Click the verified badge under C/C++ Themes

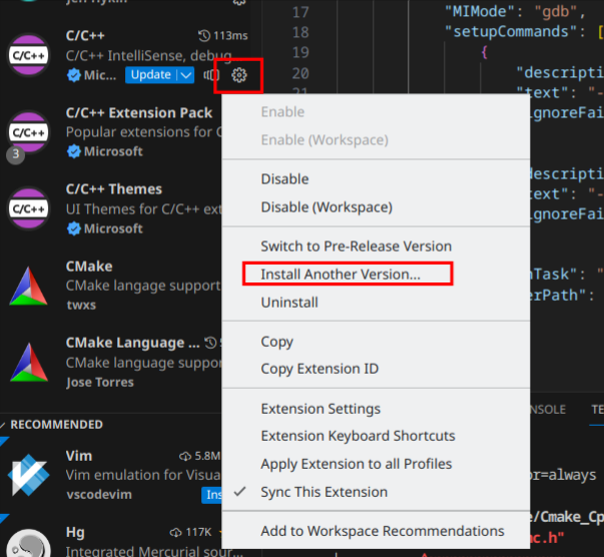(x=74, y=228)
